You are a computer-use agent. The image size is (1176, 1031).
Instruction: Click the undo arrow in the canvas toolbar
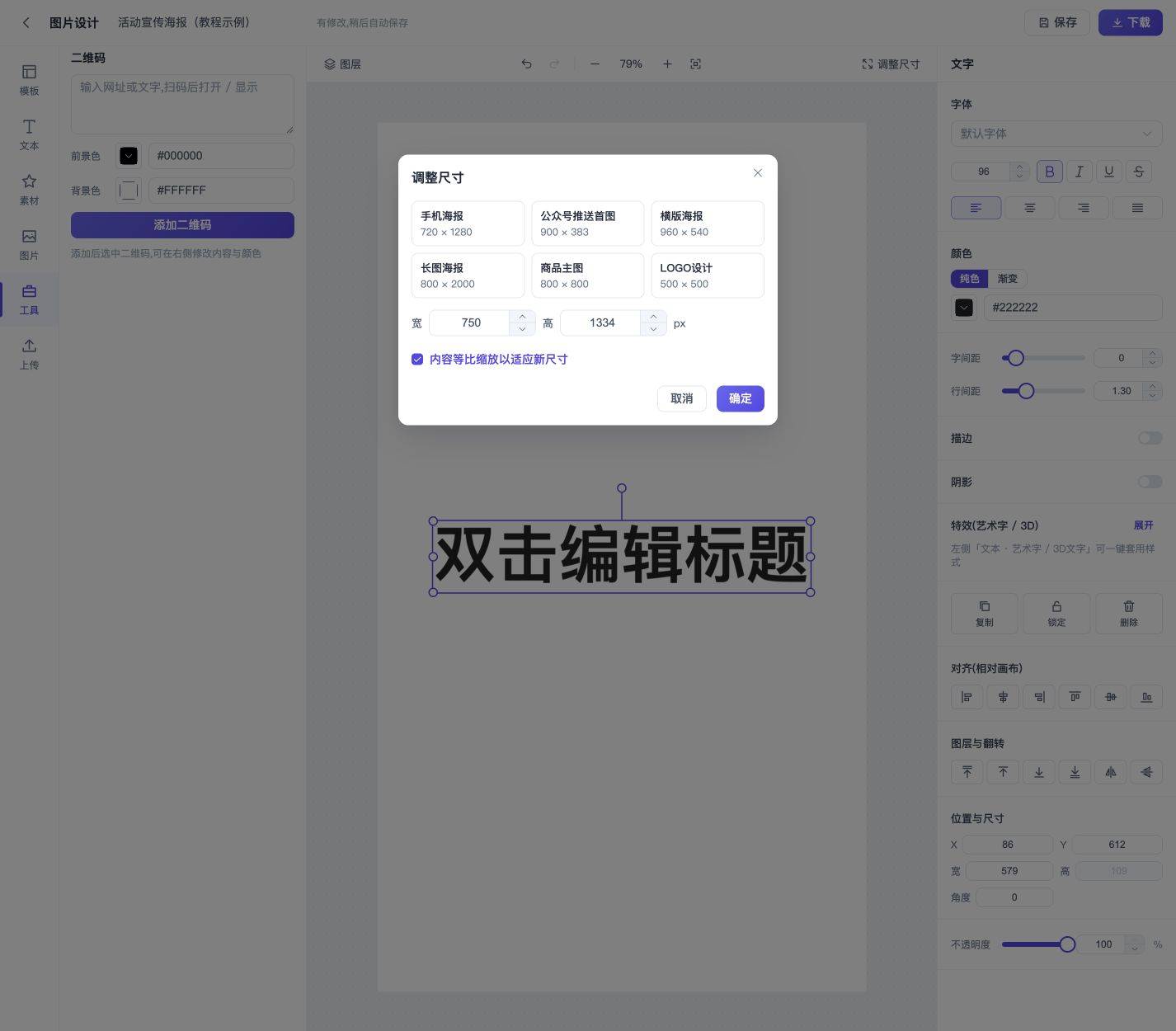[x=526, y=64]
